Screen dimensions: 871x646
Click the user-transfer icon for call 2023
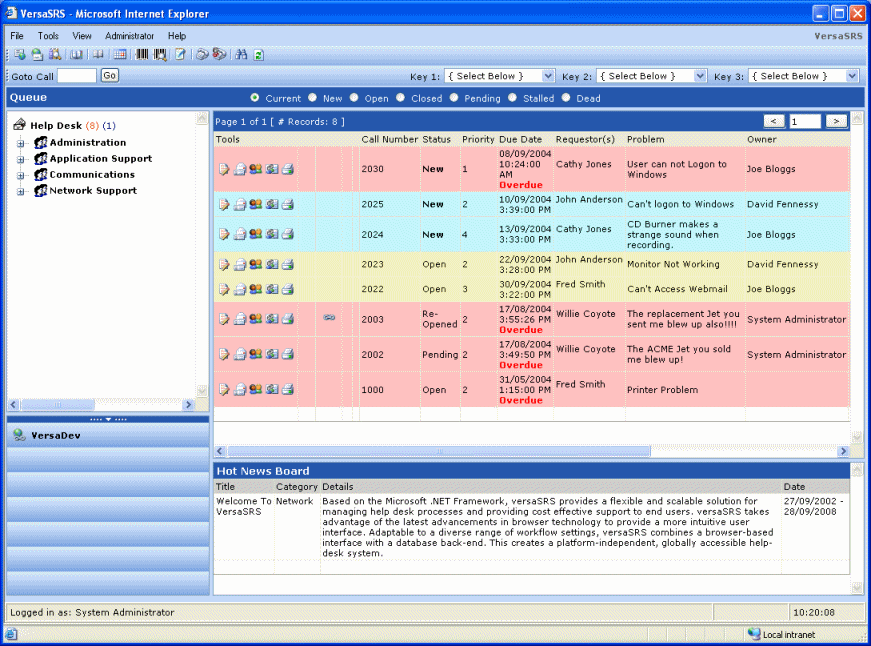(272, 264)
